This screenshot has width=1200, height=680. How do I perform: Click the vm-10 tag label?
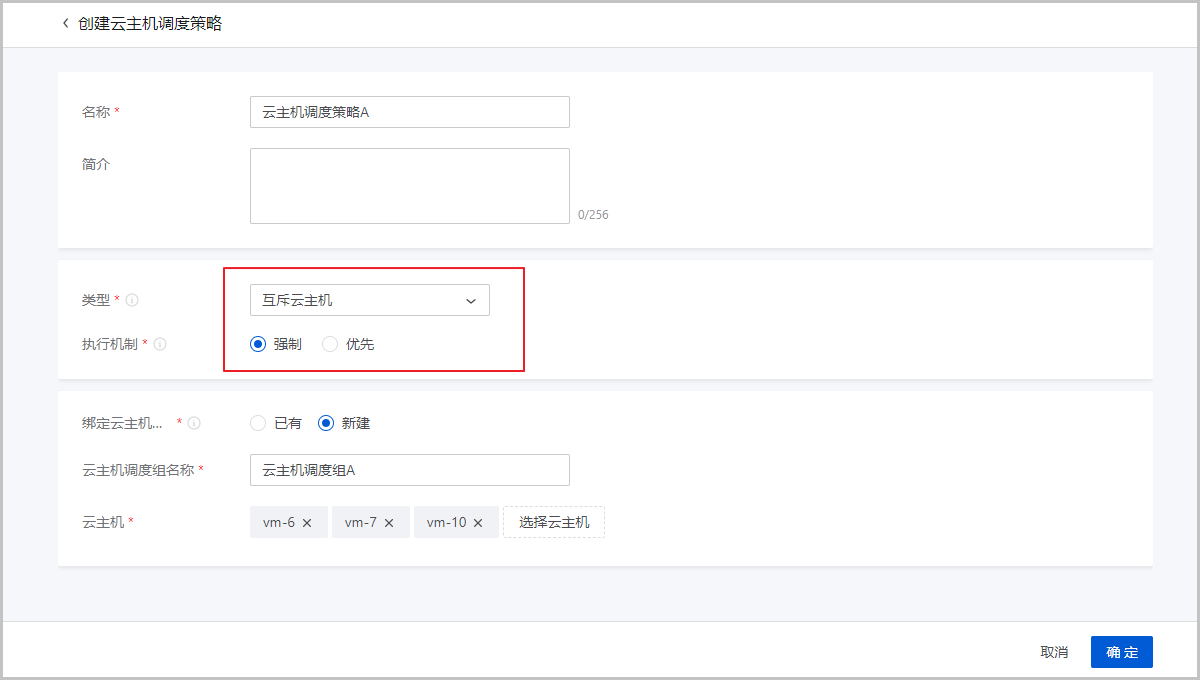pyautogui.click(x=446, y=522)
